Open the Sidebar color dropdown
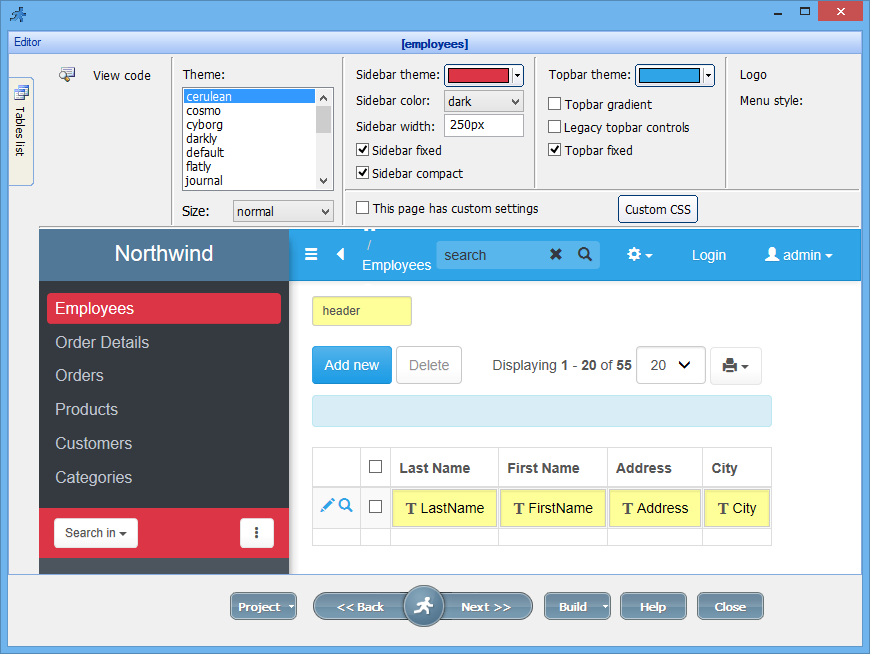 tap(484, 101)
